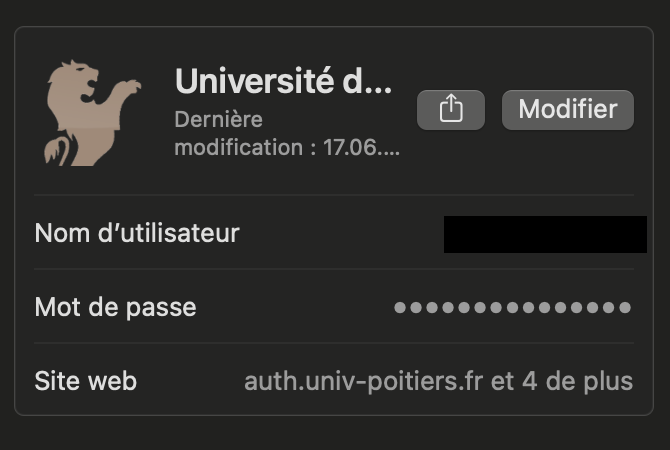Click the "Dernière modification" date text

(x=219, y=120)
